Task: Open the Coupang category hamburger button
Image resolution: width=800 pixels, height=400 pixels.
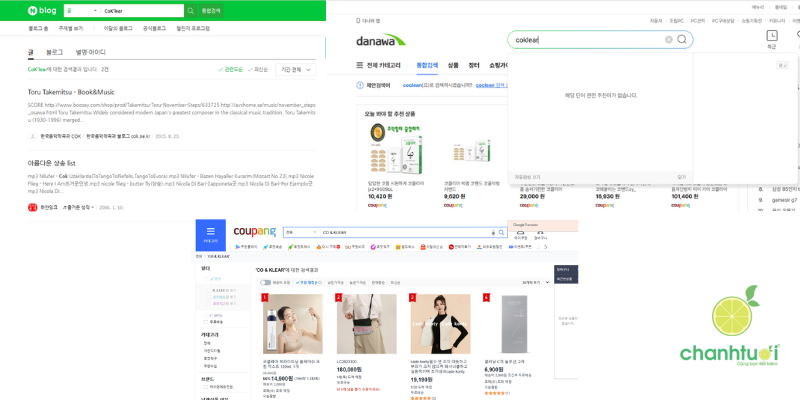Action: [x=209, y=232]
